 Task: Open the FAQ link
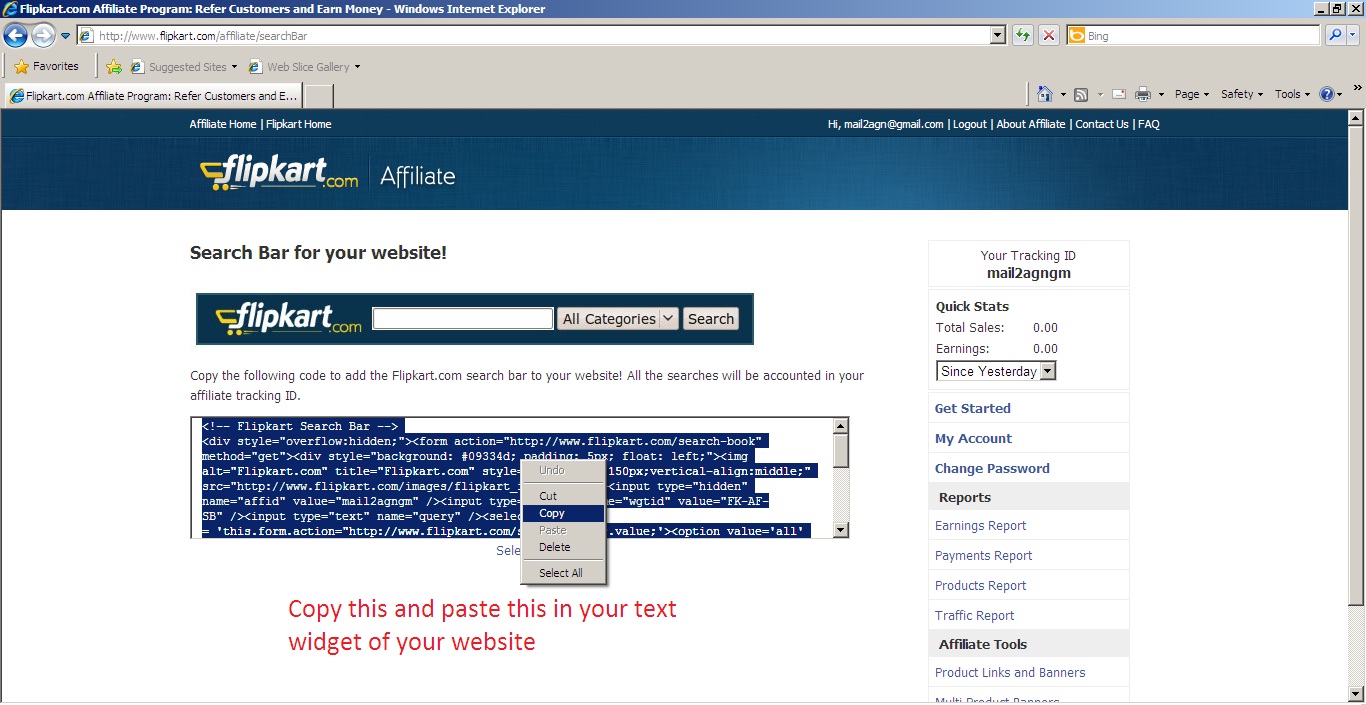tap(1149, 124)
